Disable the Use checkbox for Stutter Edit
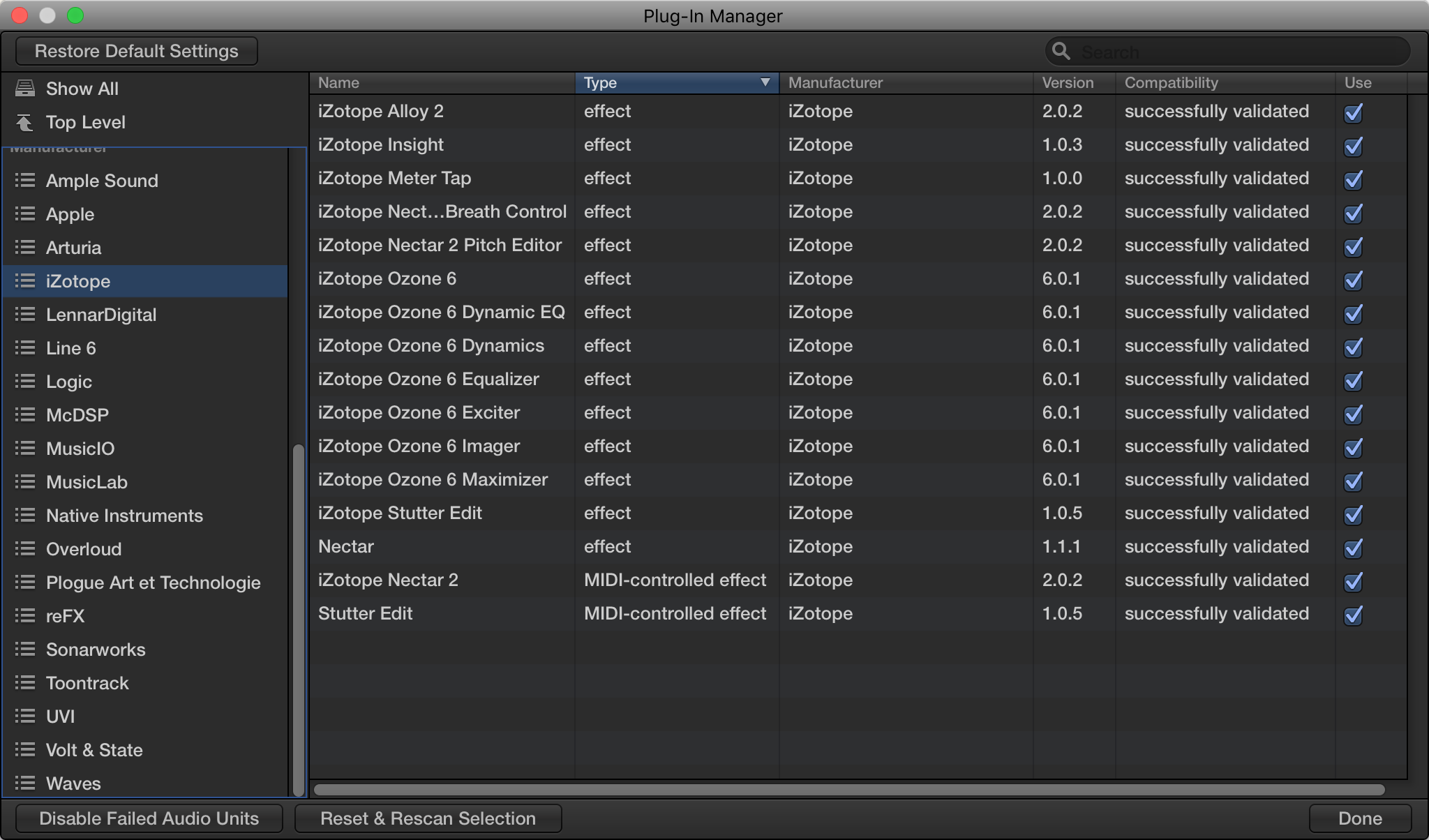The height and width of the screenshot is (840, 1429). [1354, 615]
